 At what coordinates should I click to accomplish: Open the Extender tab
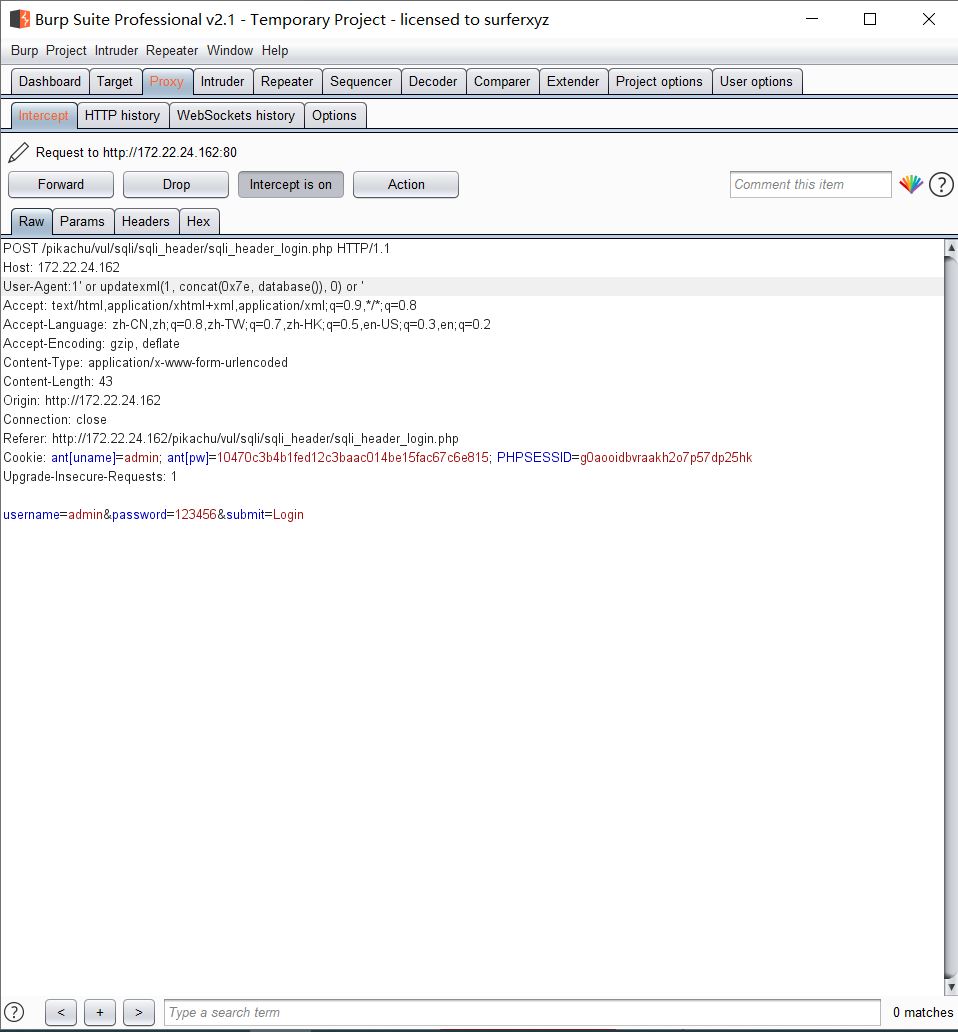(573, 82)
